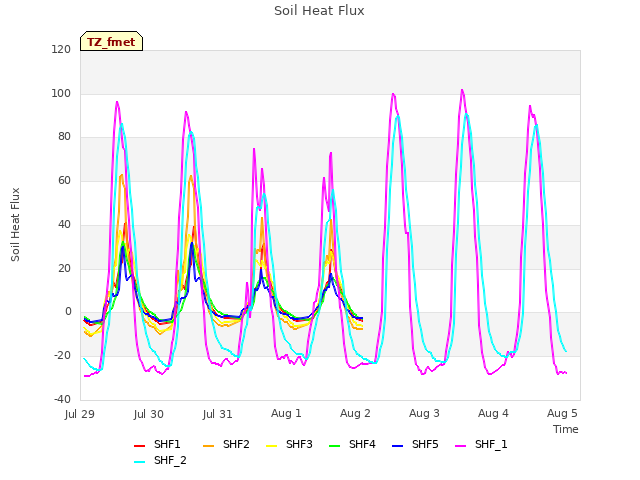Screen dimensions: 640x480
Task: Toggle the SHF1 legend label
Action: coord(167,444)
